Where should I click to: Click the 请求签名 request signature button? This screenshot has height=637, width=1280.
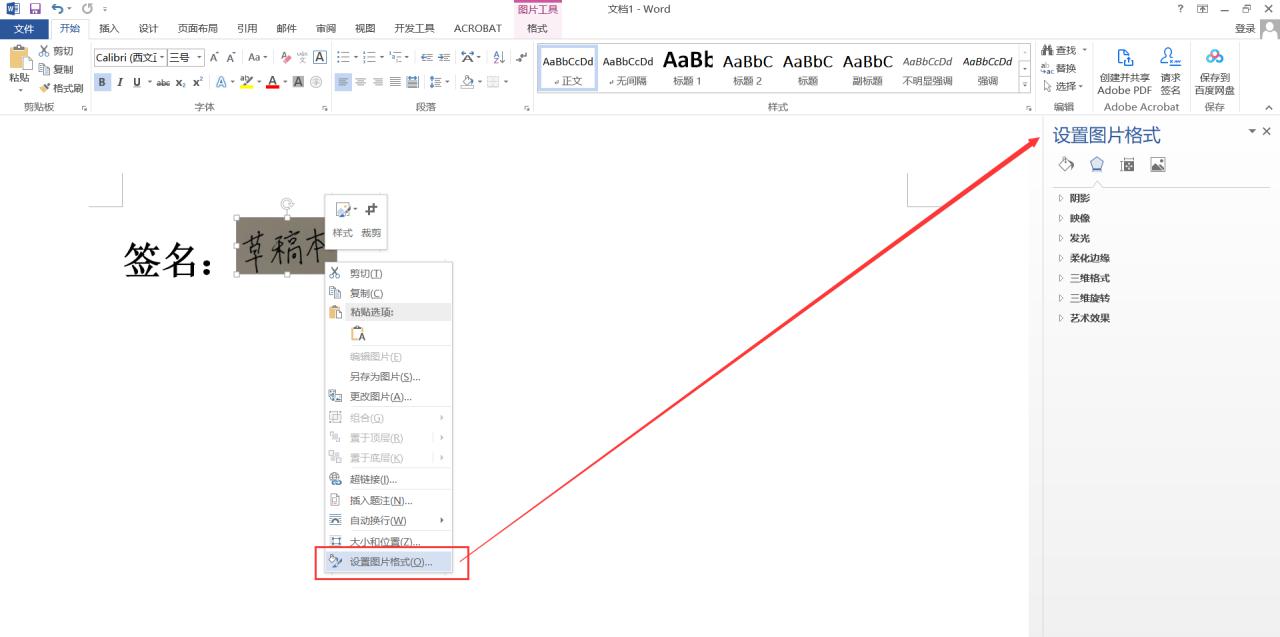point(1170,71)
